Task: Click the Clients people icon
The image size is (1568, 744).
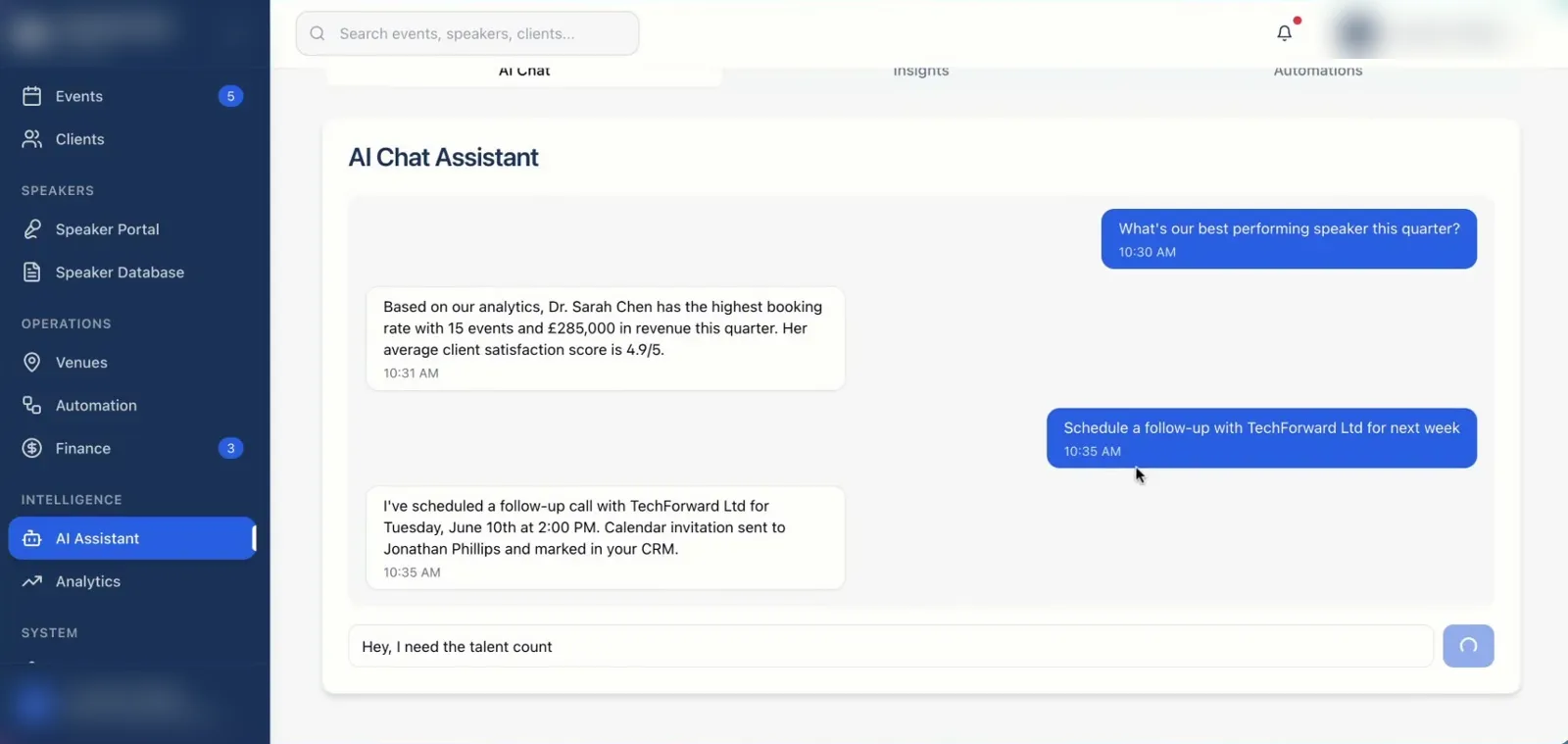Action: (32, 139)
